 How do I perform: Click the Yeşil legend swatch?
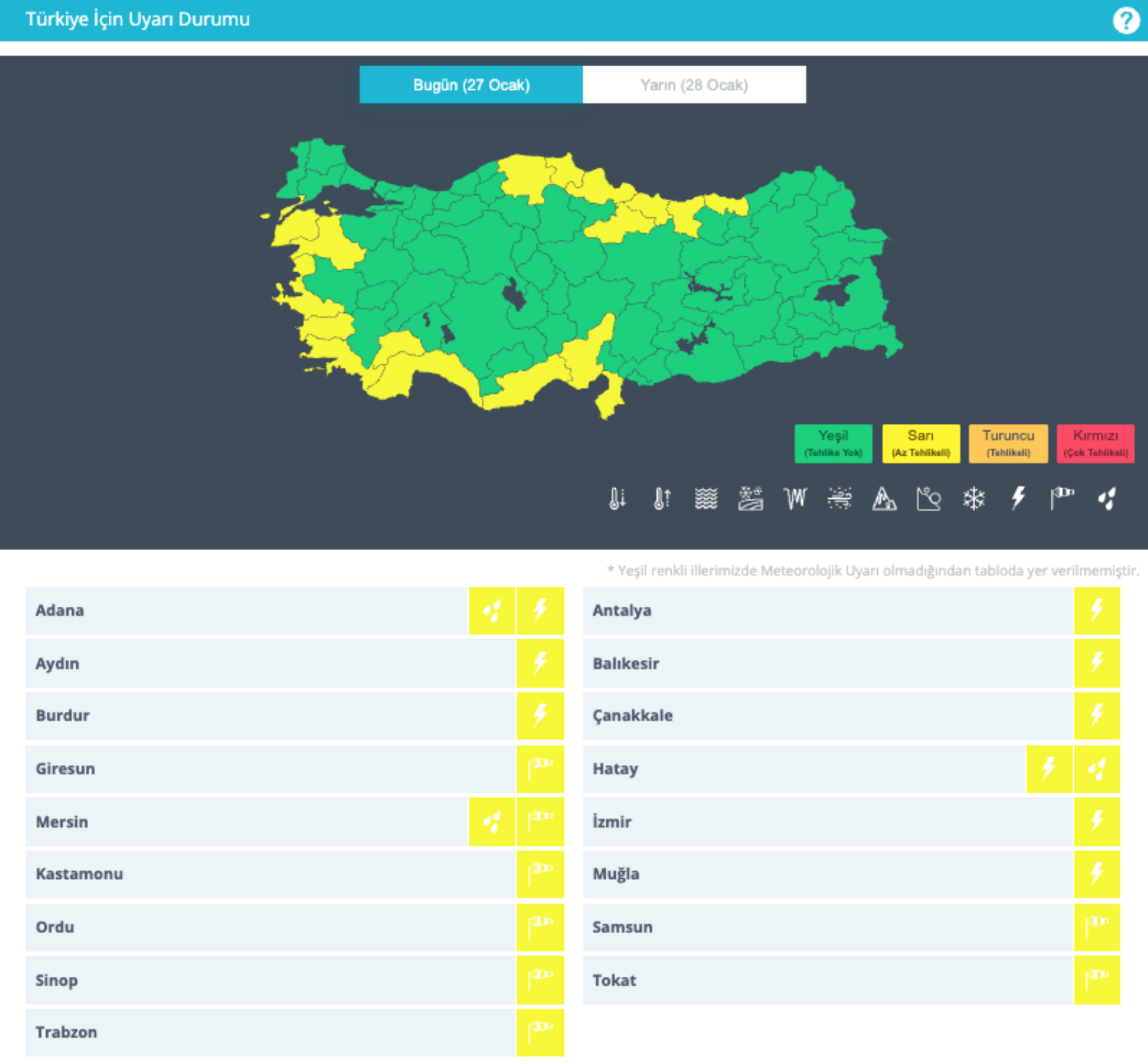(x=833, y=444)
